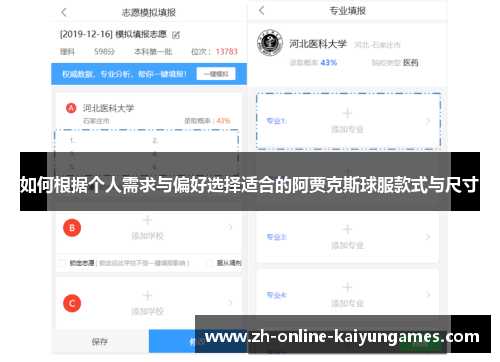The width and height of the screenshot is (500, 362).
Task: Add a major with plus in 专业1
Action: pos(347,113)
